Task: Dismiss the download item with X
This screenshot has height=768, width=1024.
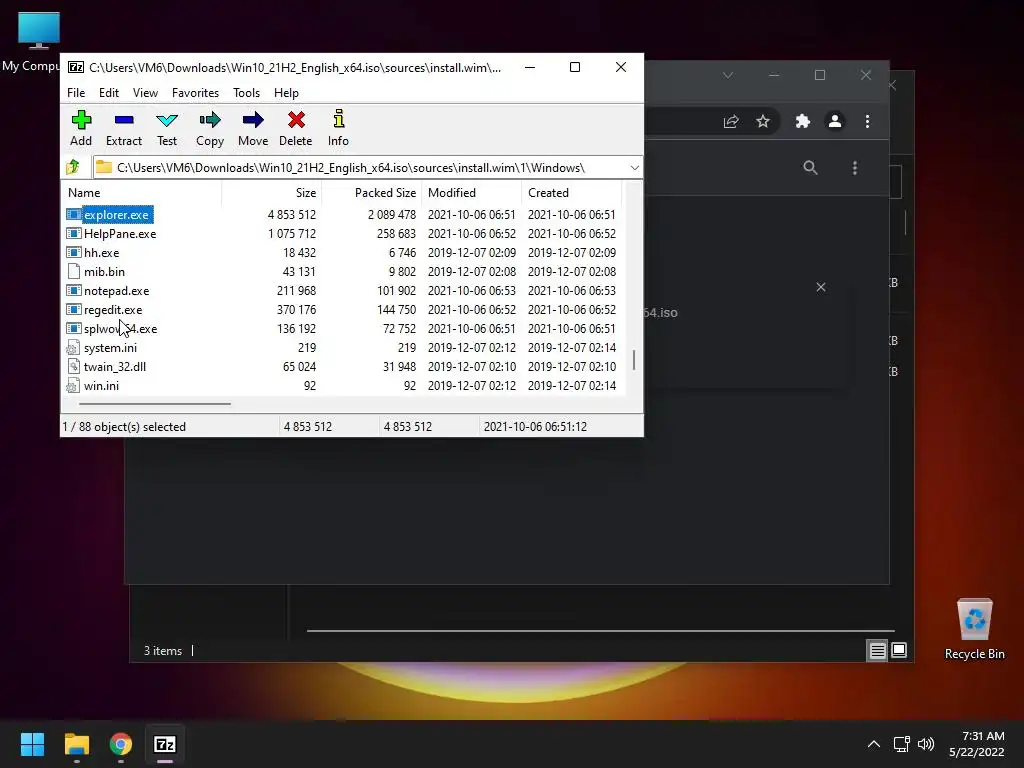Action: (821, 287)
